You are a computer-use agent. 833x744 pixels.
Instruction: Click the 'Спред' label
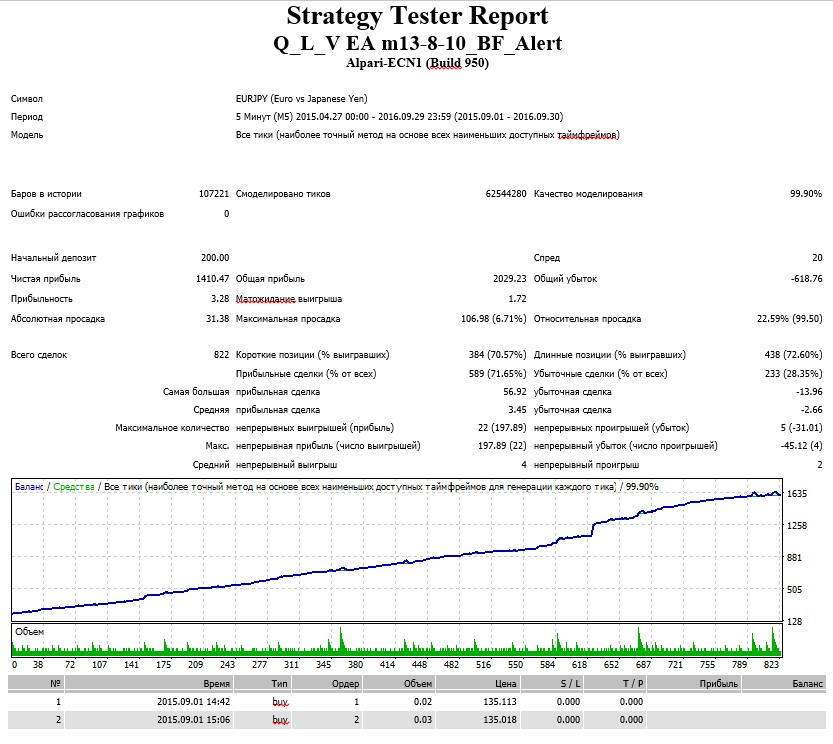point(547,257)
